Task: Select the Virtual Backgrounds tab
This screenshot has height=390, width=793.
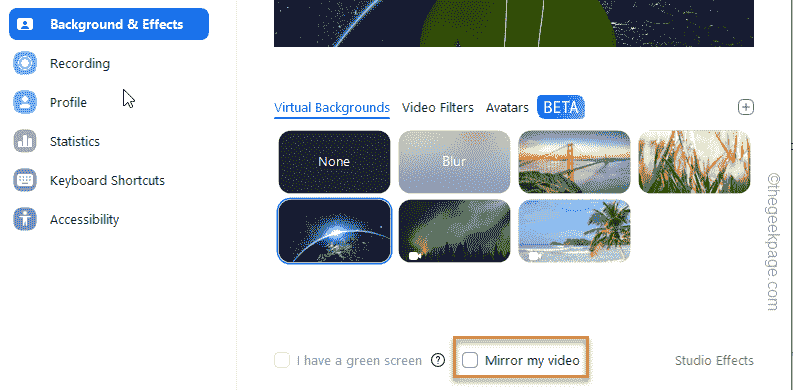Action: 332,108
